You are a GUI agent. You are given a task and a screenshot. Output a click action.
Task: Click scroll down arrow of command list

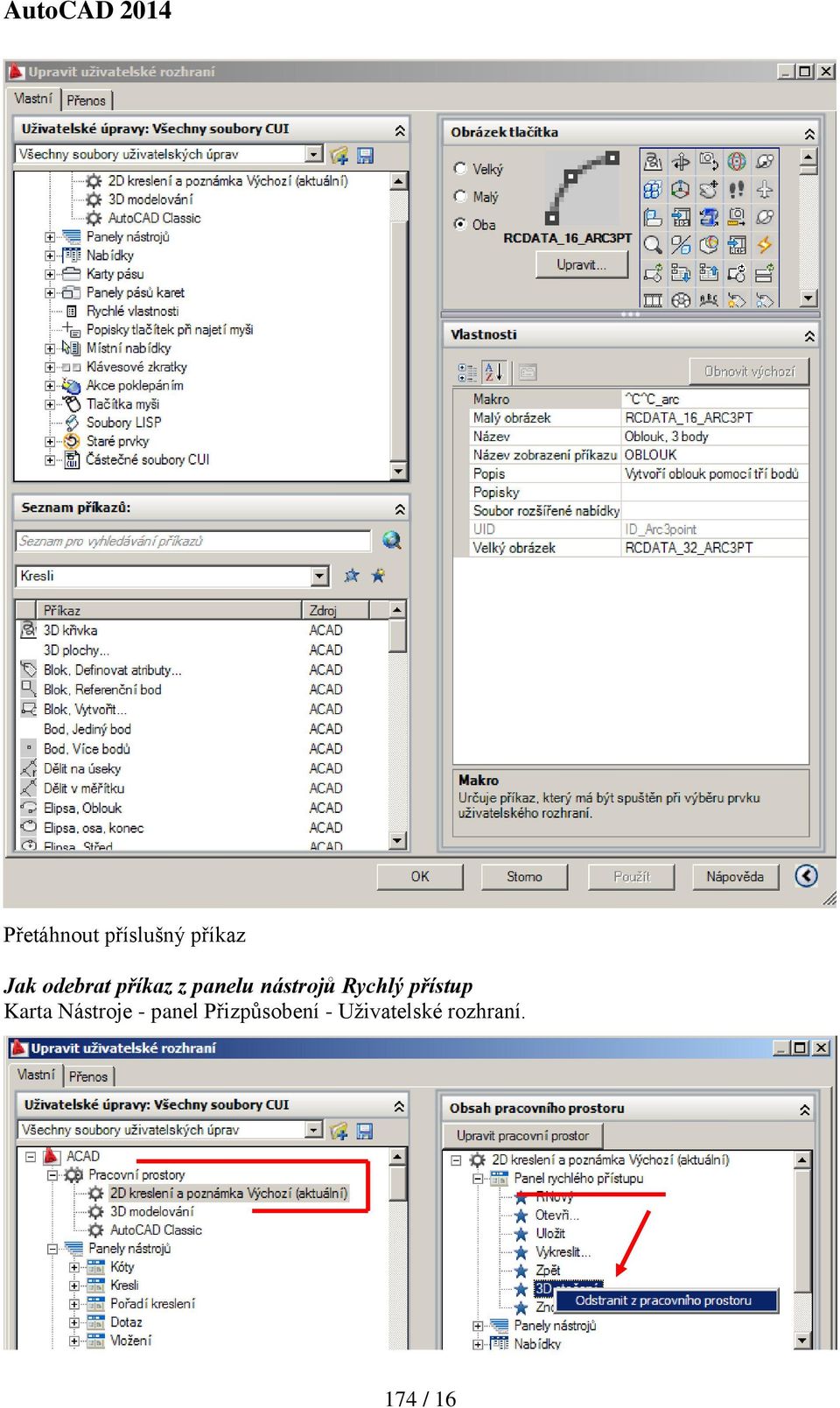398,841
